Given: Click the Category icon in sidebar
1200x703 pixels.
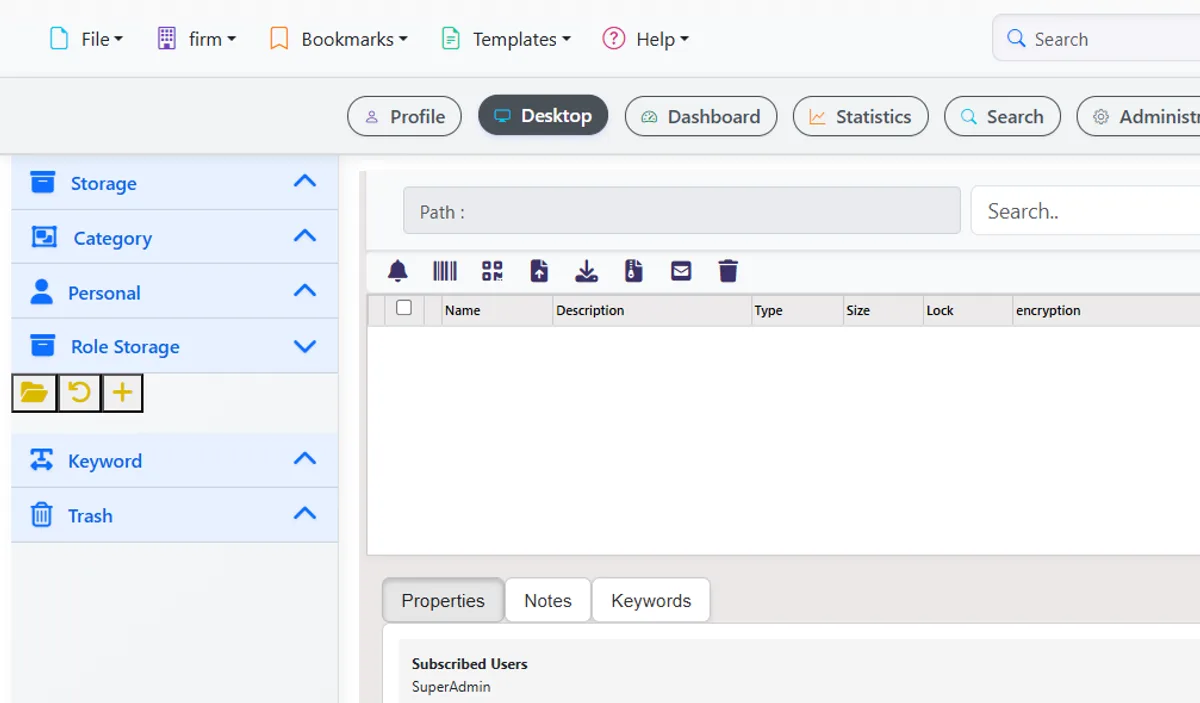Looking at the screenshot, I should pyautogui.click(x=44, y=237).
